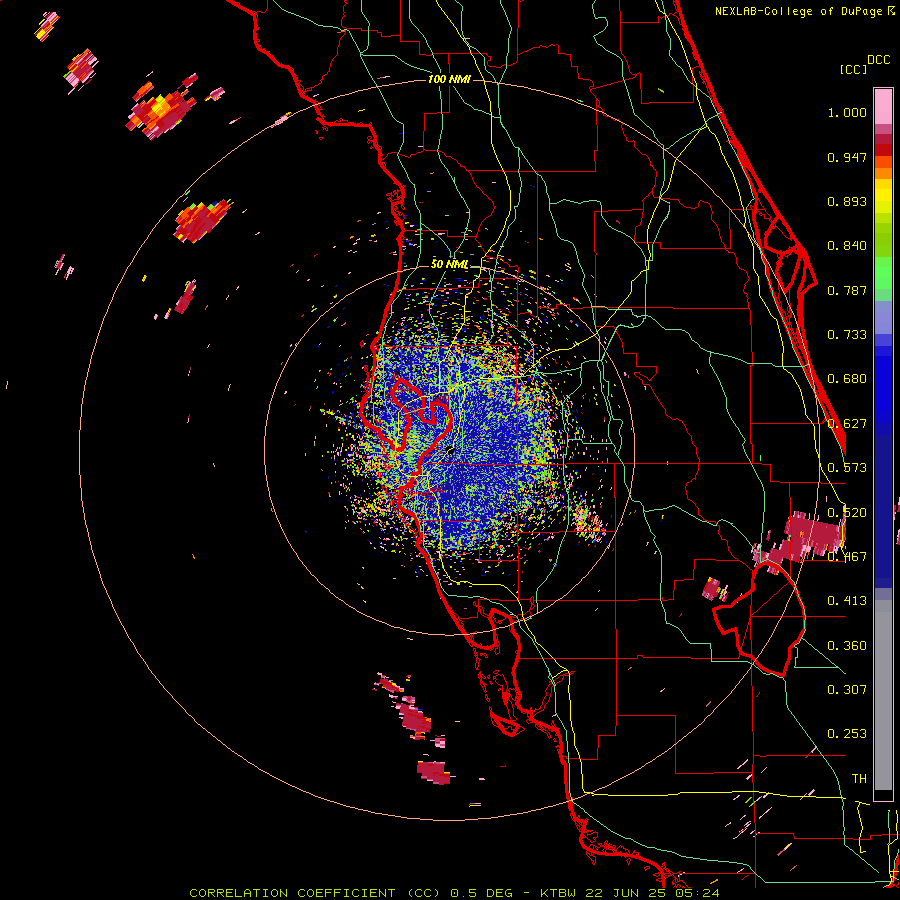
Task: Click the 0.947 value on the CC scale
Action: pos(847,157)
